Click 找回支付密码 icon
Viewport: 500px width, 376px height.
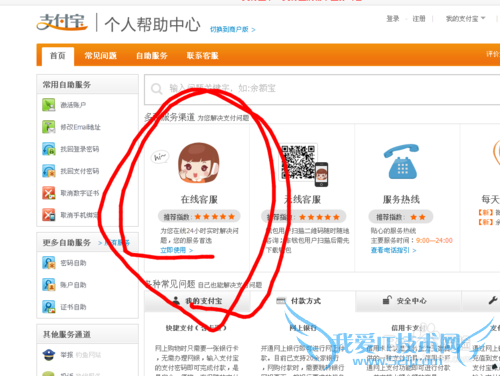coord(49,171)
